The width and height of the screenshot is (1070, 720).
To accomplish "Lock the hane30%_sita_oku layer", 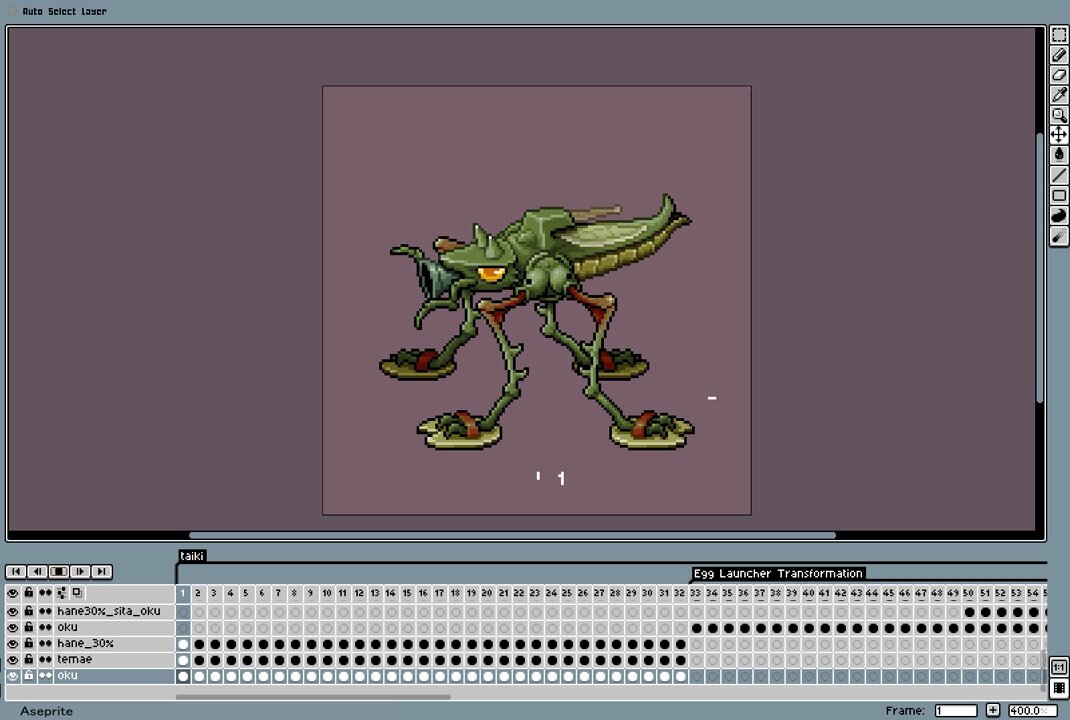I will (x=29, y=611).
